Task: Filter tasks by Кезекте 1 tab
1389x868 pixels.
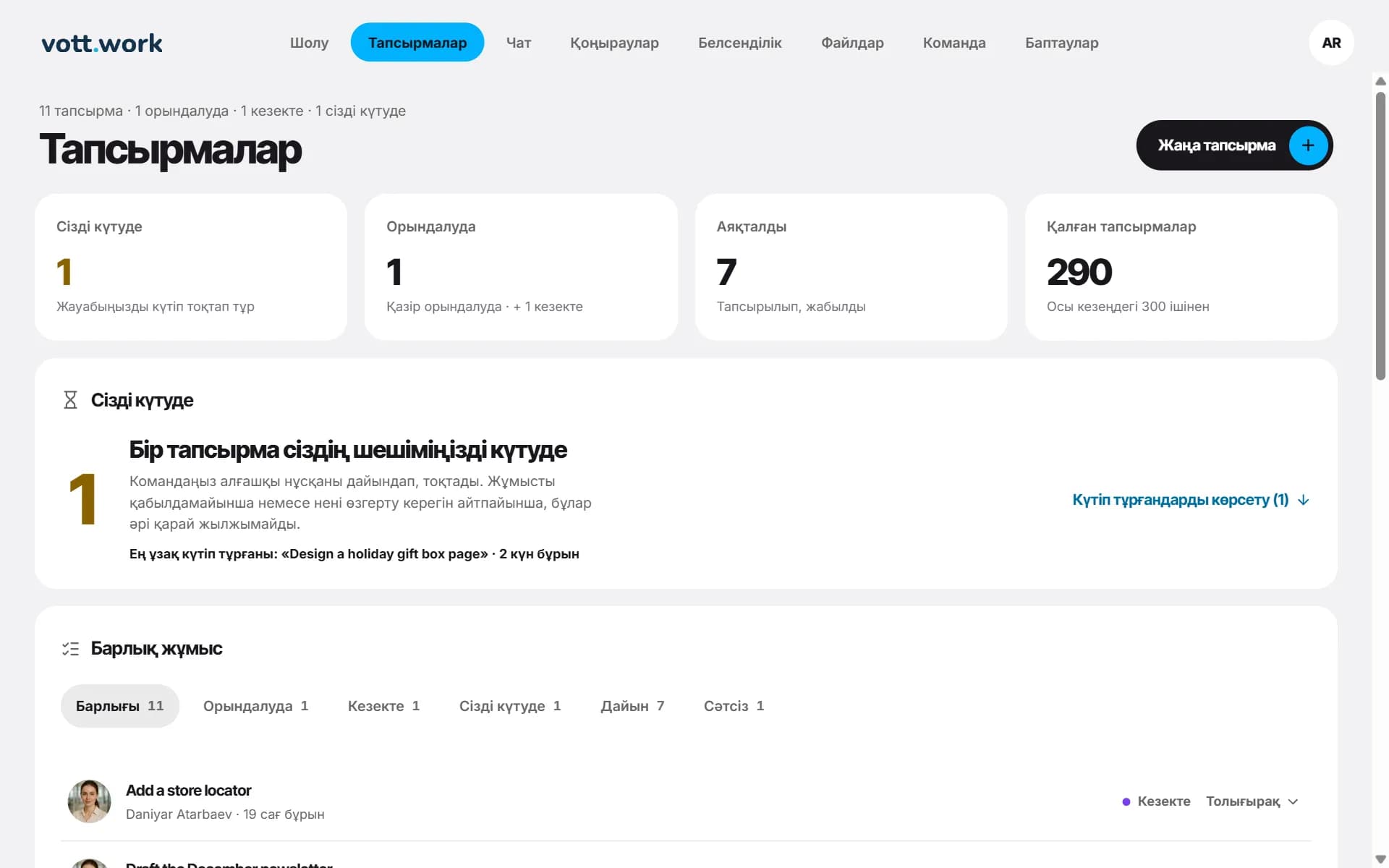Action: tap(383, 706)
